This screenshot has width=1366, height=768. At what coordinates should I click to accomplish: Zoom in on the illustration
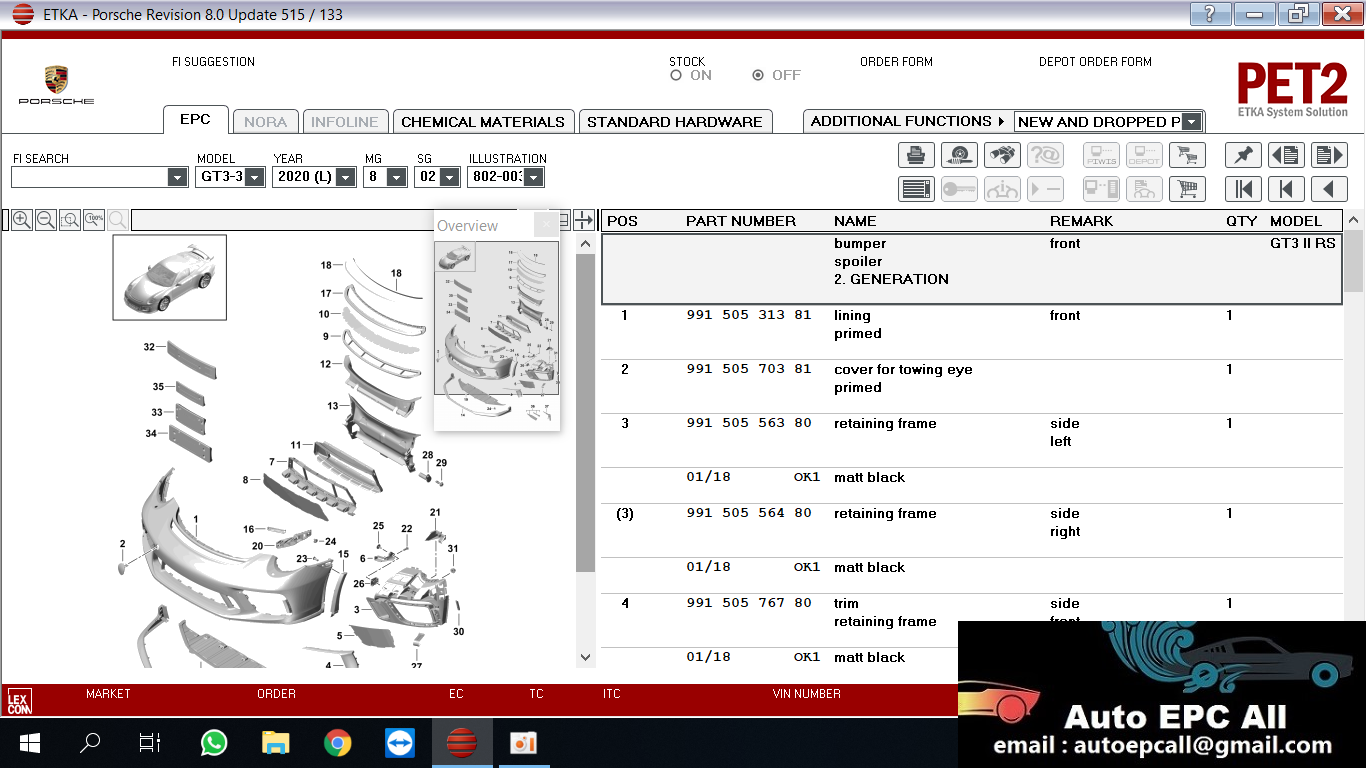(x=21, y=220)
